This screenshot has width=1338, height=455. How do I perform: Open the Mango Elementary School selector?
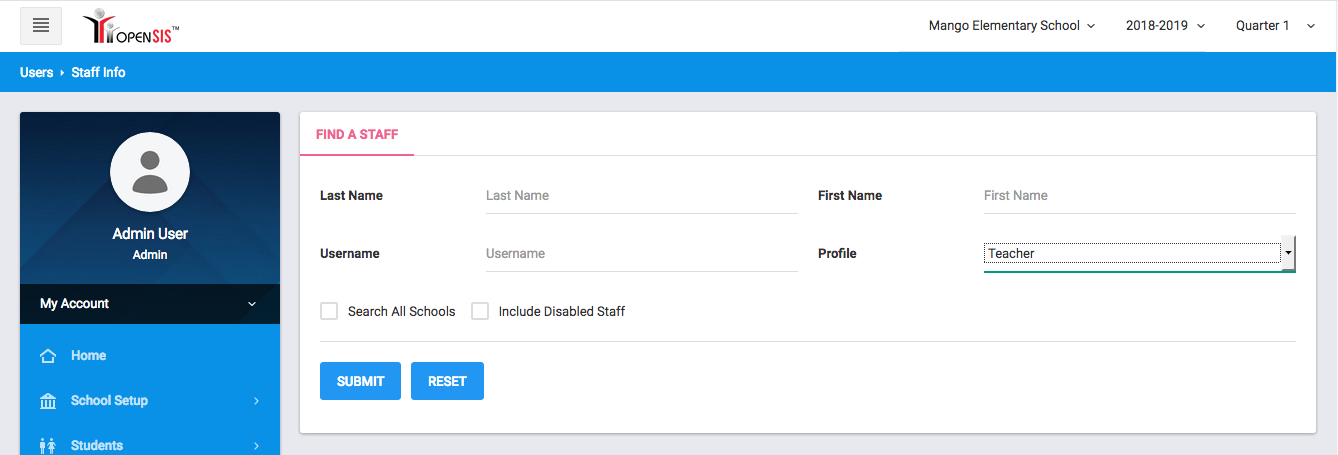1011,26
